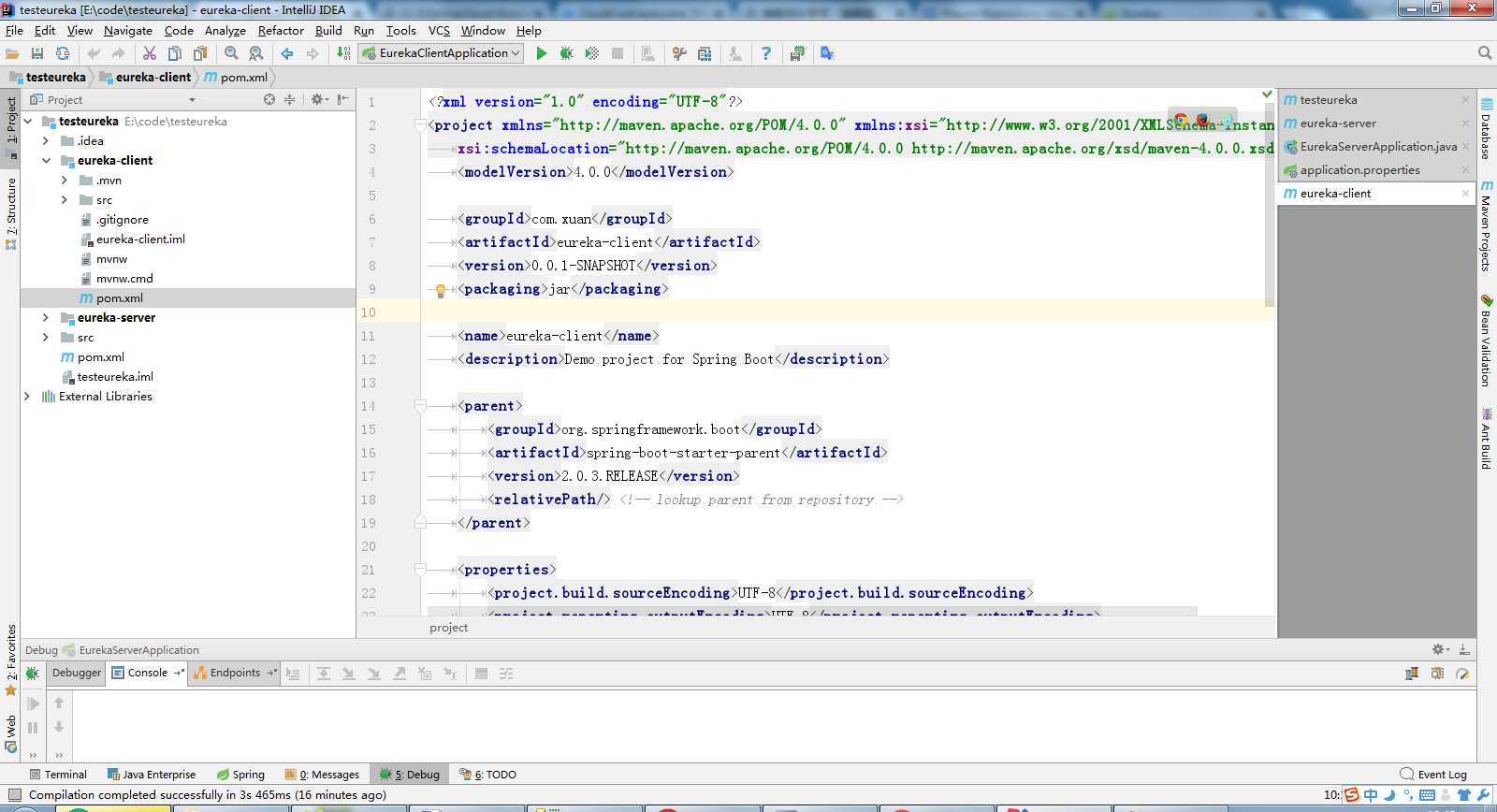Click the Copy toolbar icon

175,53
